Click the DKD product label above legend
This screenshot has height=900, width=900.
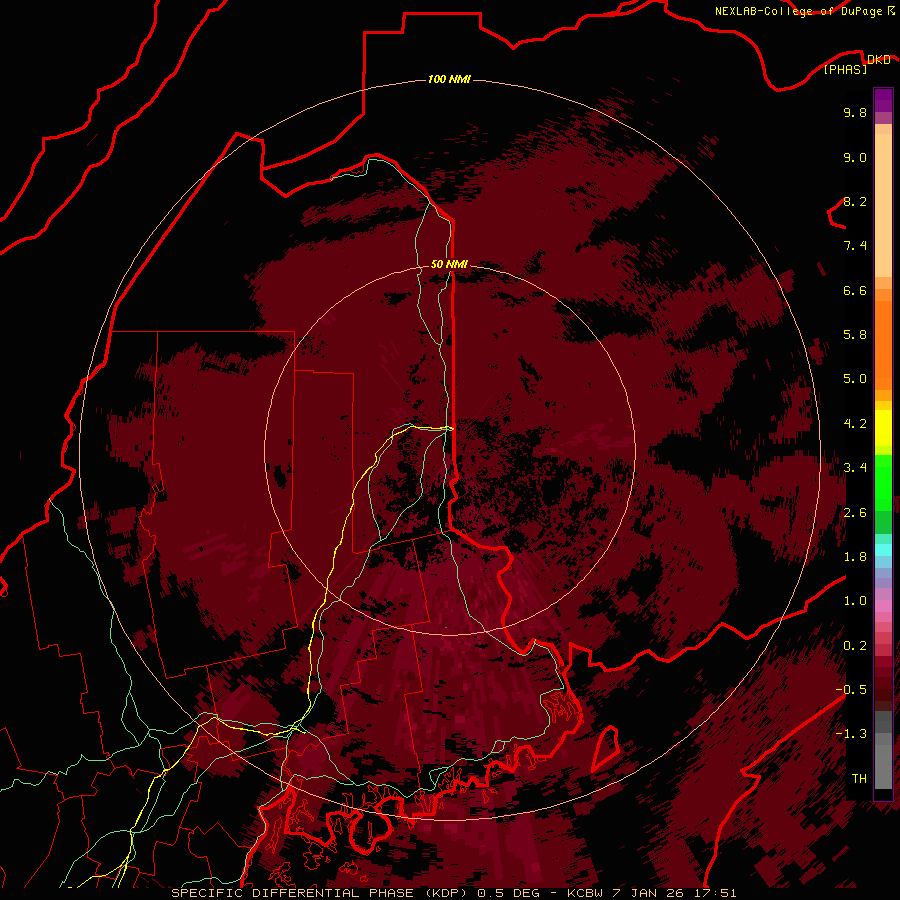click(878, 59)
